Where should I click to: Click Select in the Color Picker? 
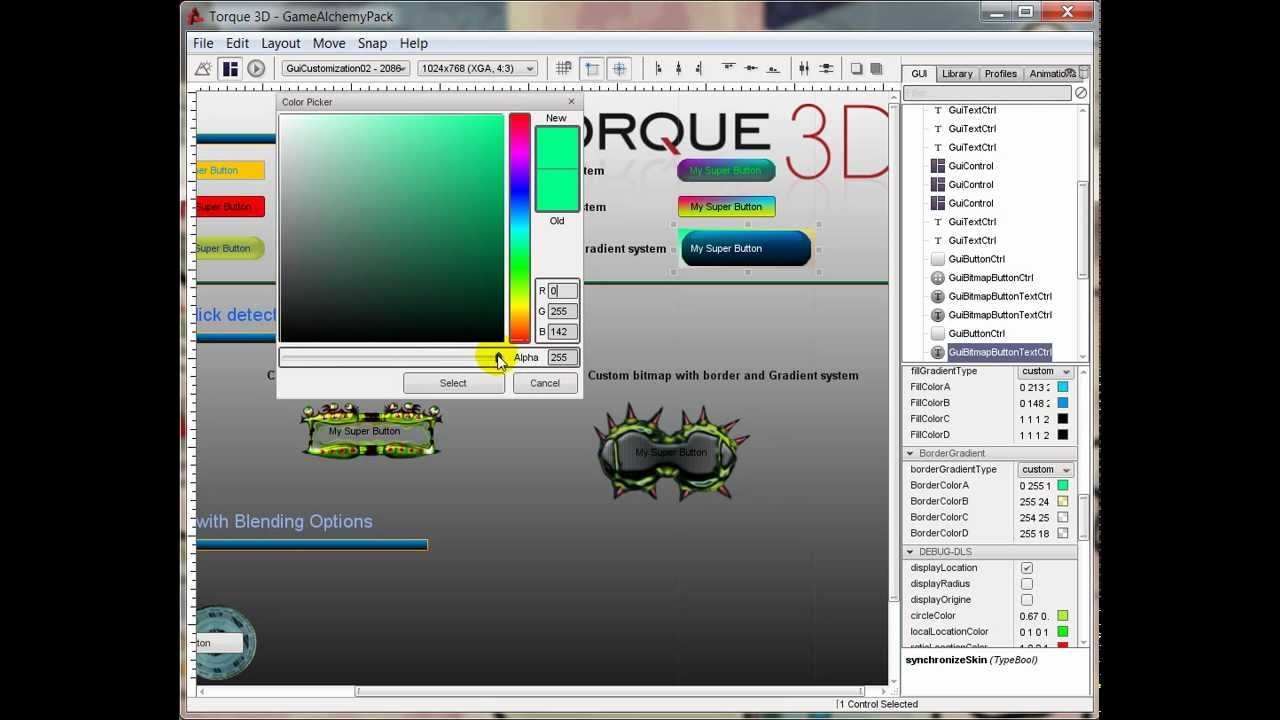(453, 383)
